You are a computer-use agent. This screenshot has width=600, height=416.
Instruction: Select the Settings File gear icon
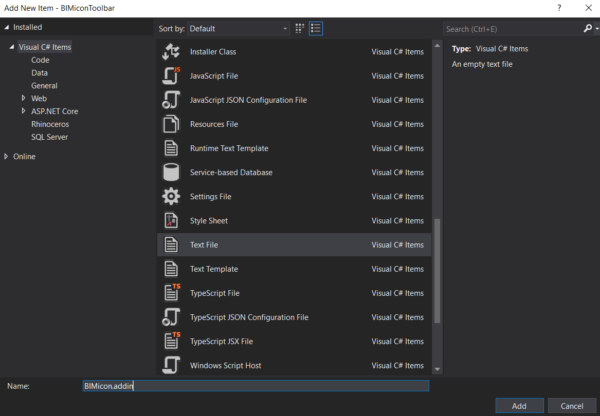click(x=171, y=196)
